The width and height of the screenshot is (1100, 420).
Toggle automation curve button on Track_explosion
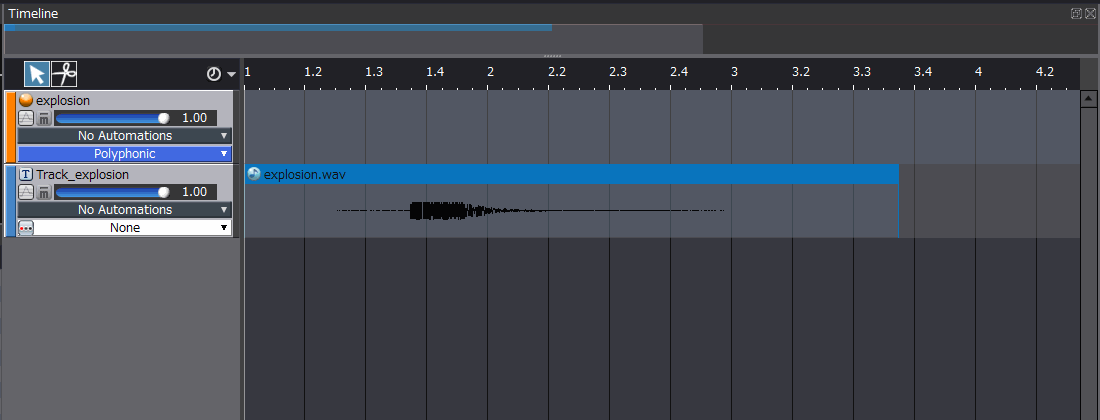click(26, 192)
